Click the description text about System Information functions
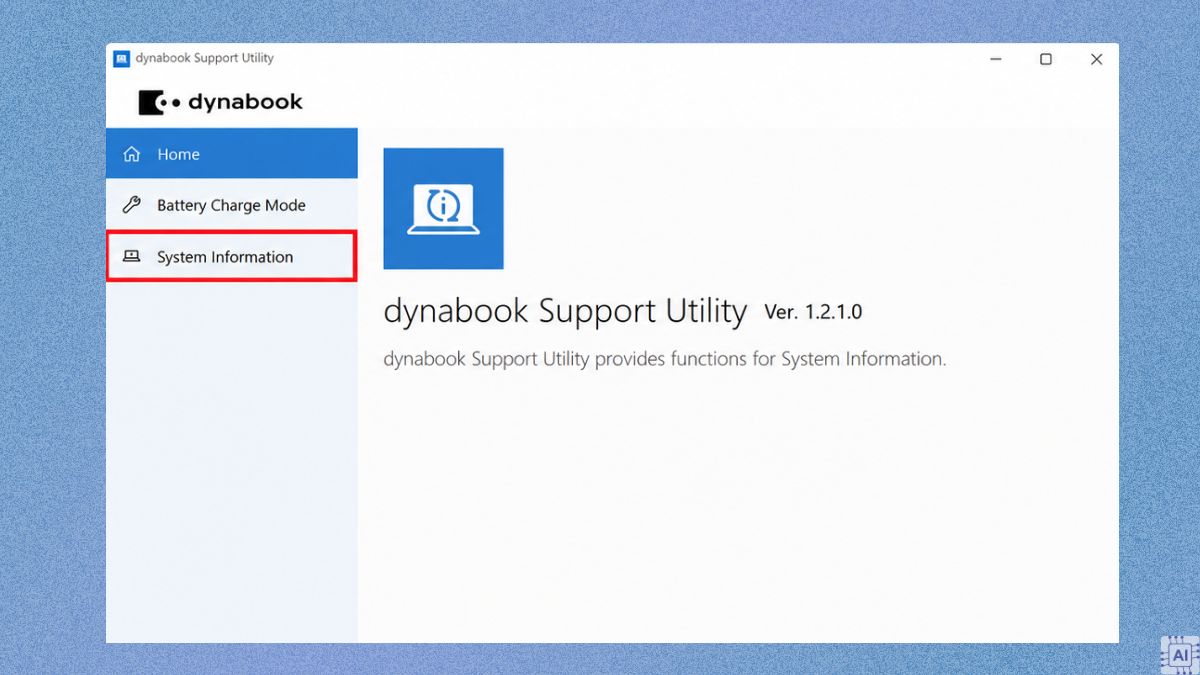Image resolution: width=1200 pixels, height=675 pixels. pyautogui.click(x=665, y=359)
